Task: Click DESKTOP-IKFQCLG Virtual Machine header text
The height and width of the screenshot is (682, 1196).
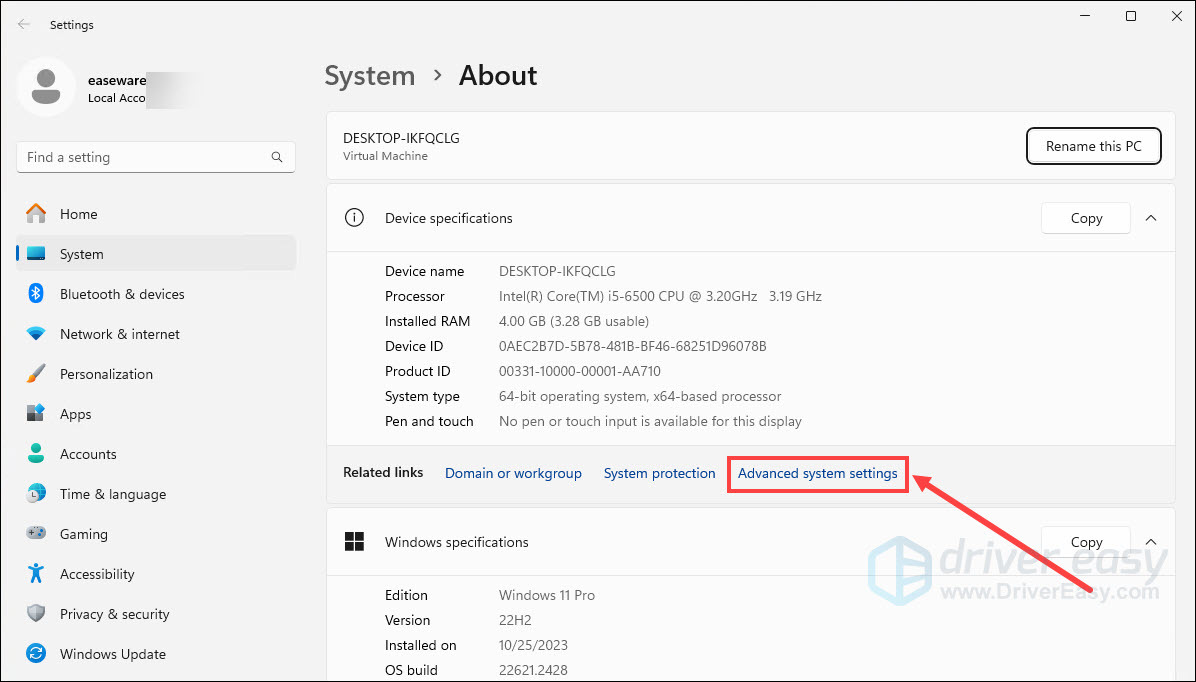Action: [x=401, y=146]
